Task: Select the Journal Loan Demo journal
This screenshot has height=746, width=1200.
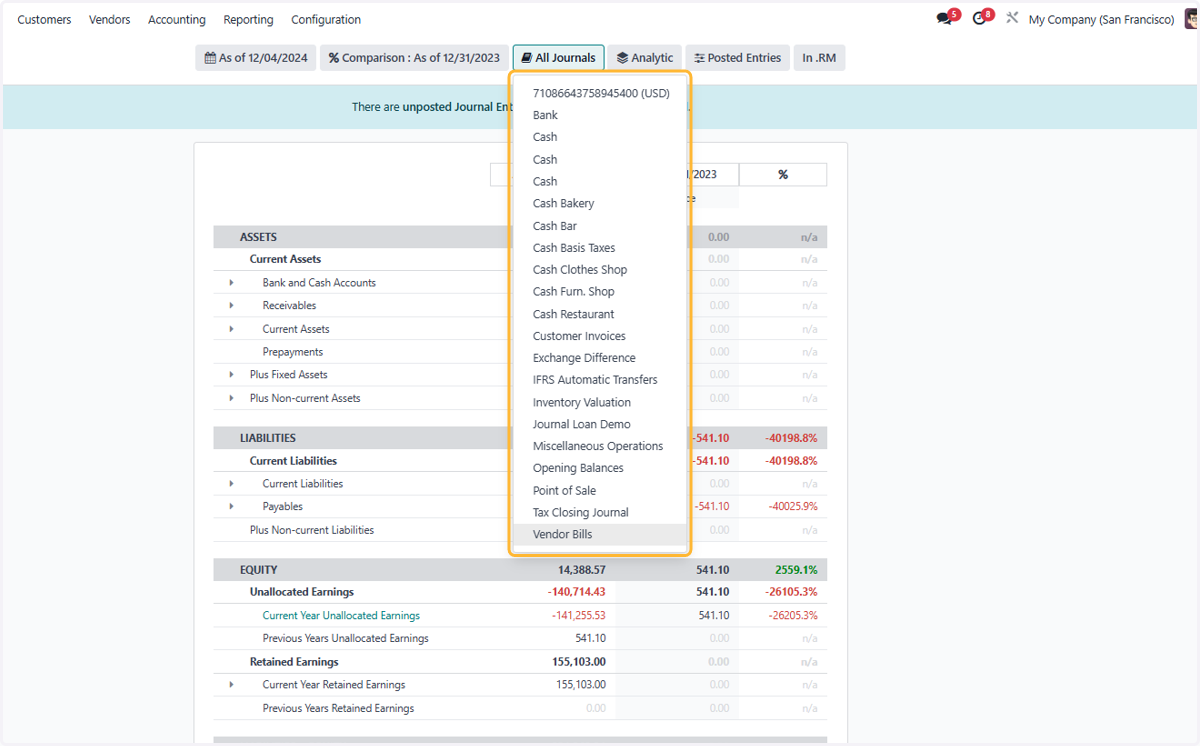Action: pyautogui.click(x=600, y=424)
